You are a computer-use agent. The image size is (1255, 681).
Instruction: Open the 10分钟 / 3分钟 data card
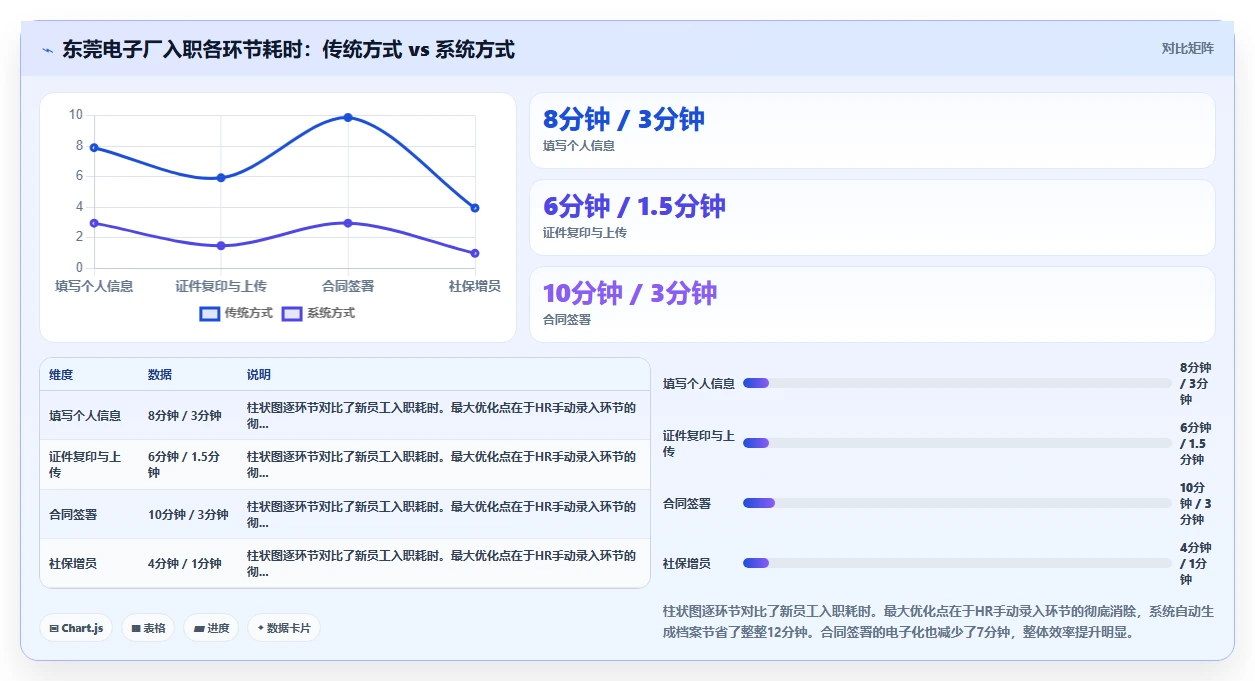(x=872, y=305)
